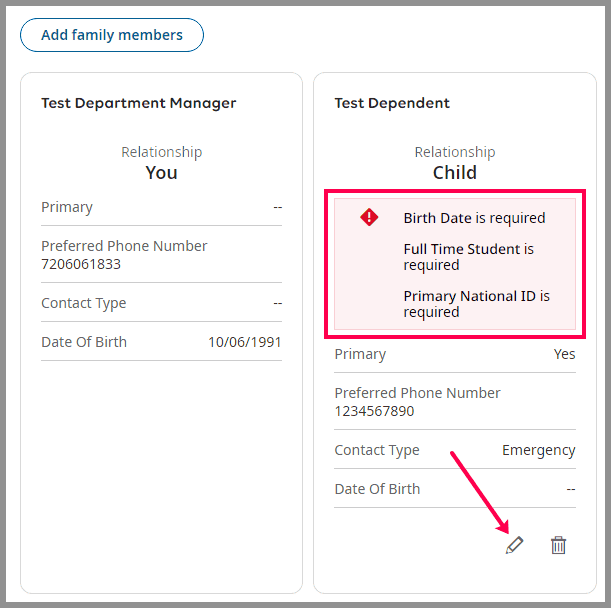Click the You relationship label
The image size is (611, 608).
tap(161, 172)
